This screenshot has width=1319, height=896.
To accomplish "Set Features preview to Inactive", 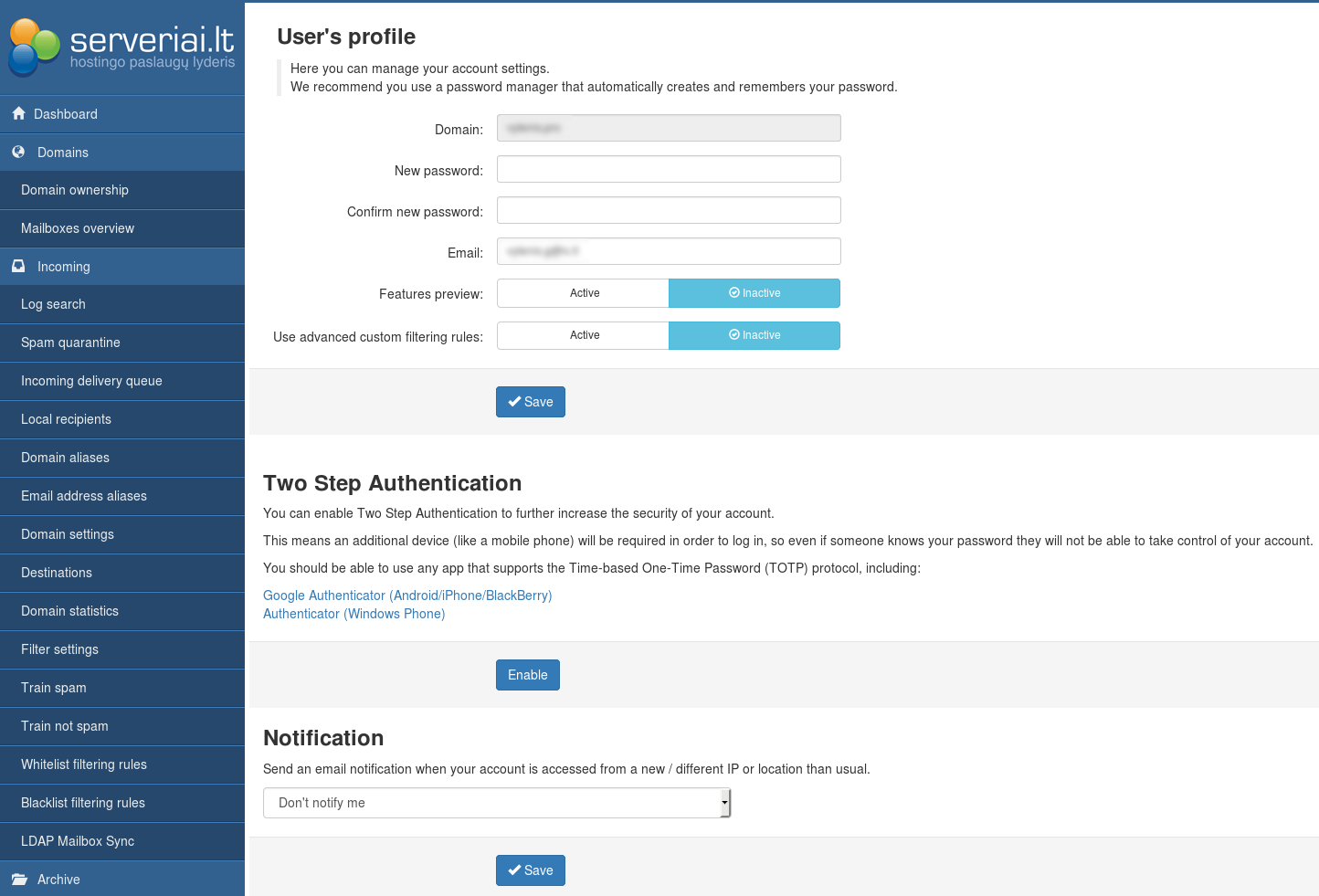I will pos(754,293).
